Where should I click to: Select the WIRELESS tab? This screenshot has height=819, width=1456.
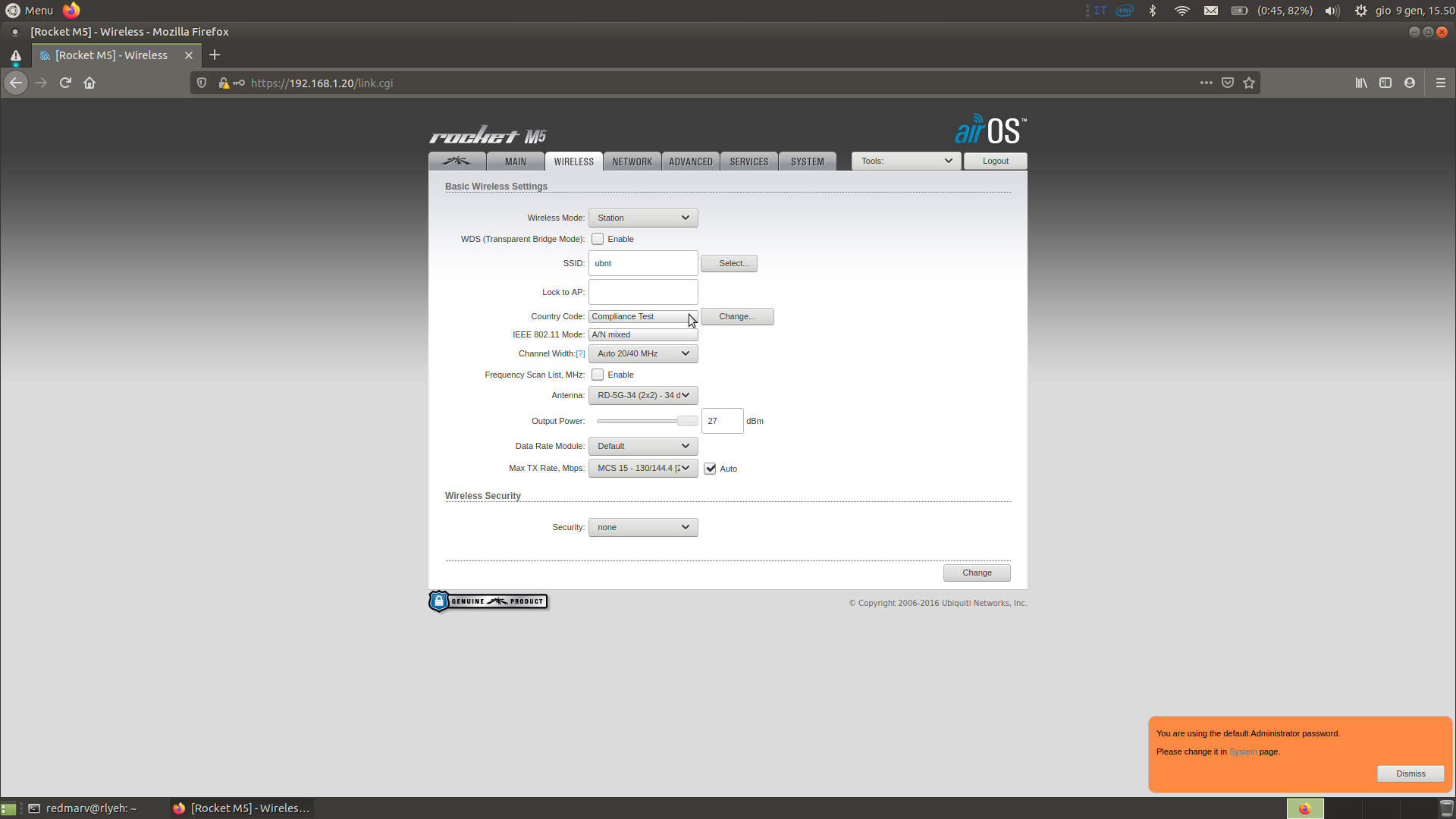(x=574, y=162)
